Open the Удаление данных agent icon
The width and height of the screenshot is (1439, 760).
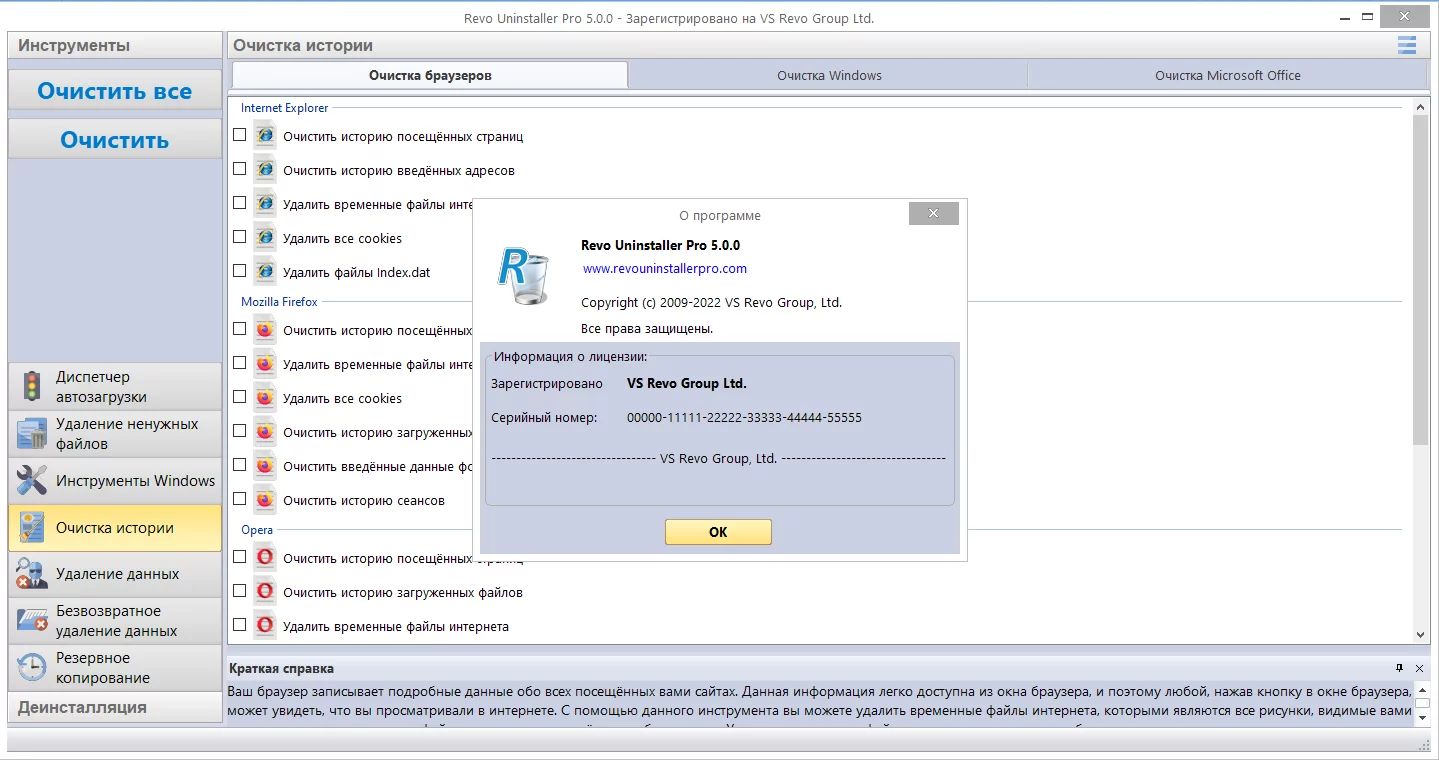[x=32, y=574]
